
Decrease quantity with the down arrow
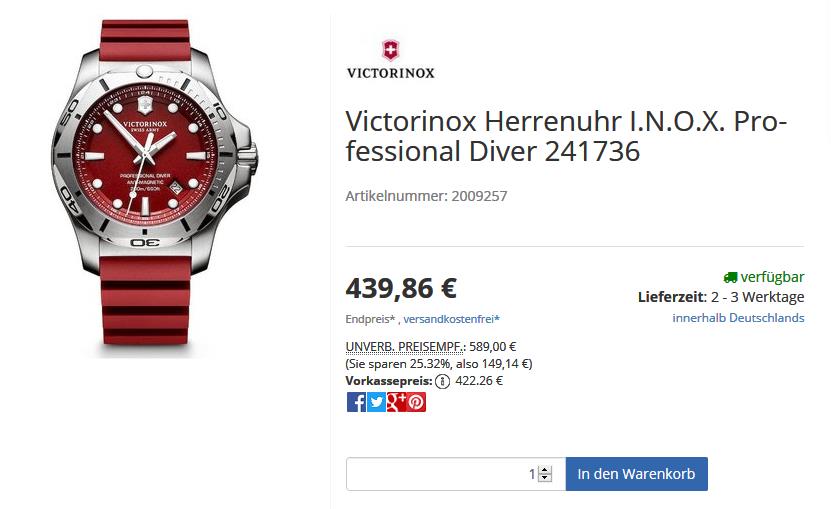coord(545,478)
